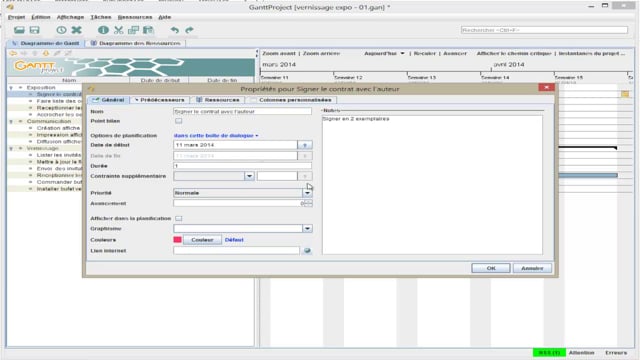This screenshot has height=360, width=640.
Task: Click the red color swatch beside Couleur
Action: pyautogui.click(x=177, y=240)
